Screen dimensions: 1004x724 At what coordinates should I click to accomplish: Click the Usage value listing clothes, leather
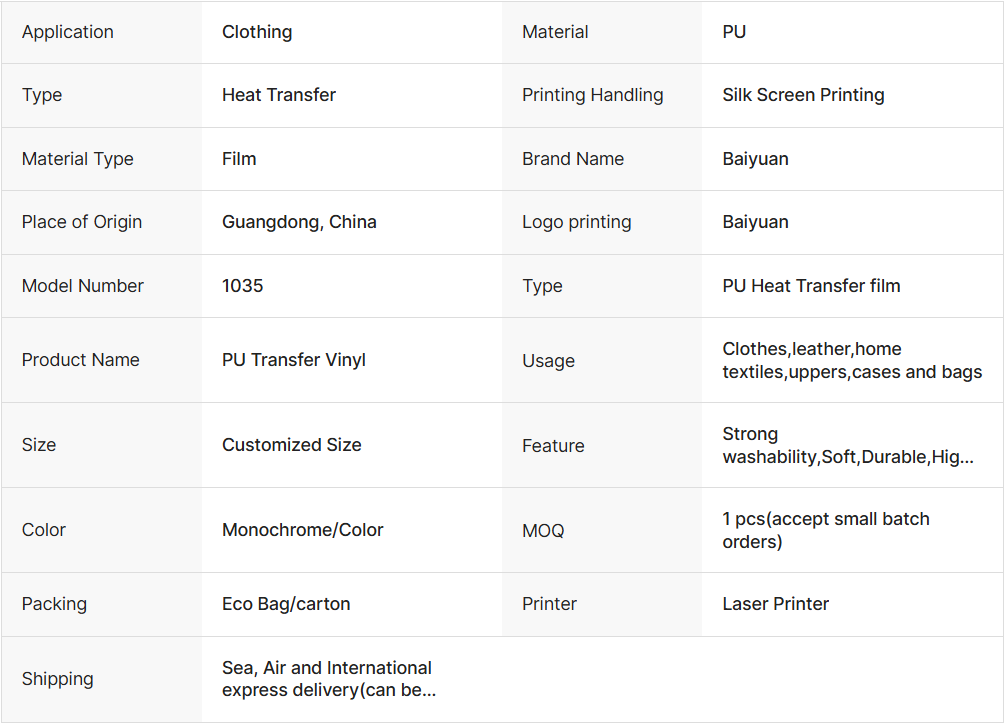[852, 361]
